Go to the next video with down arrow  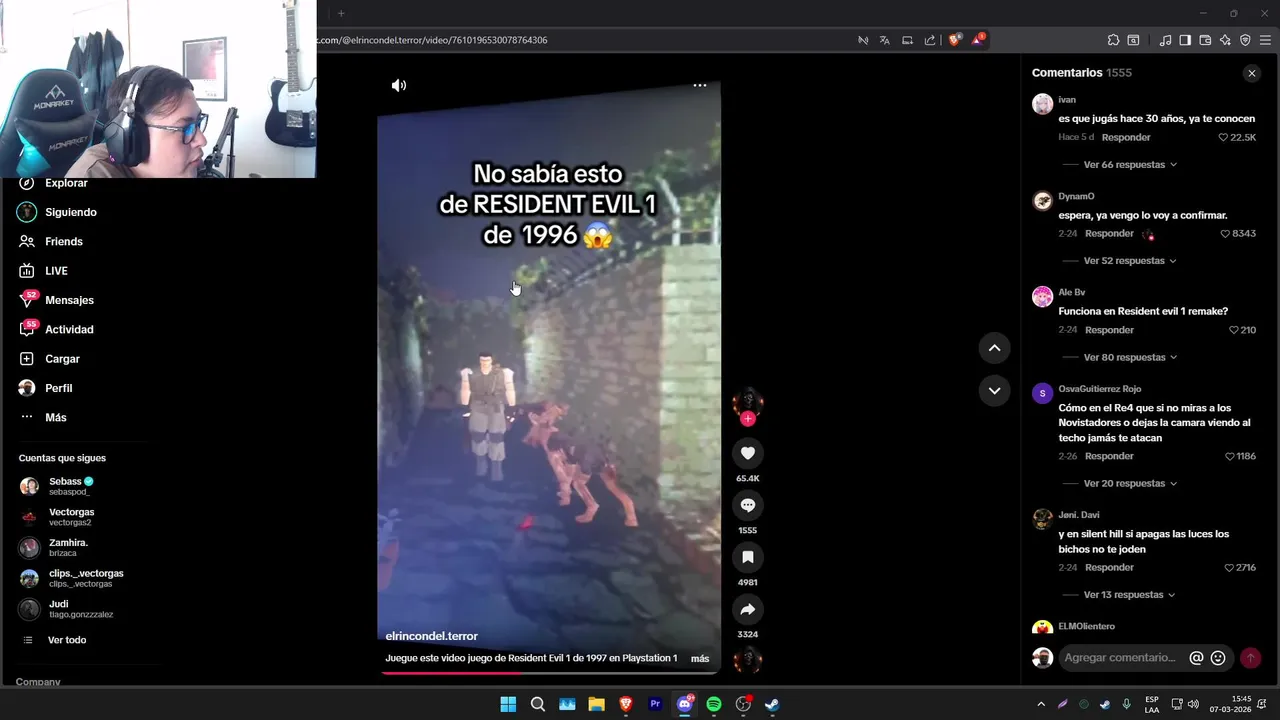click(x=995, y=390)
